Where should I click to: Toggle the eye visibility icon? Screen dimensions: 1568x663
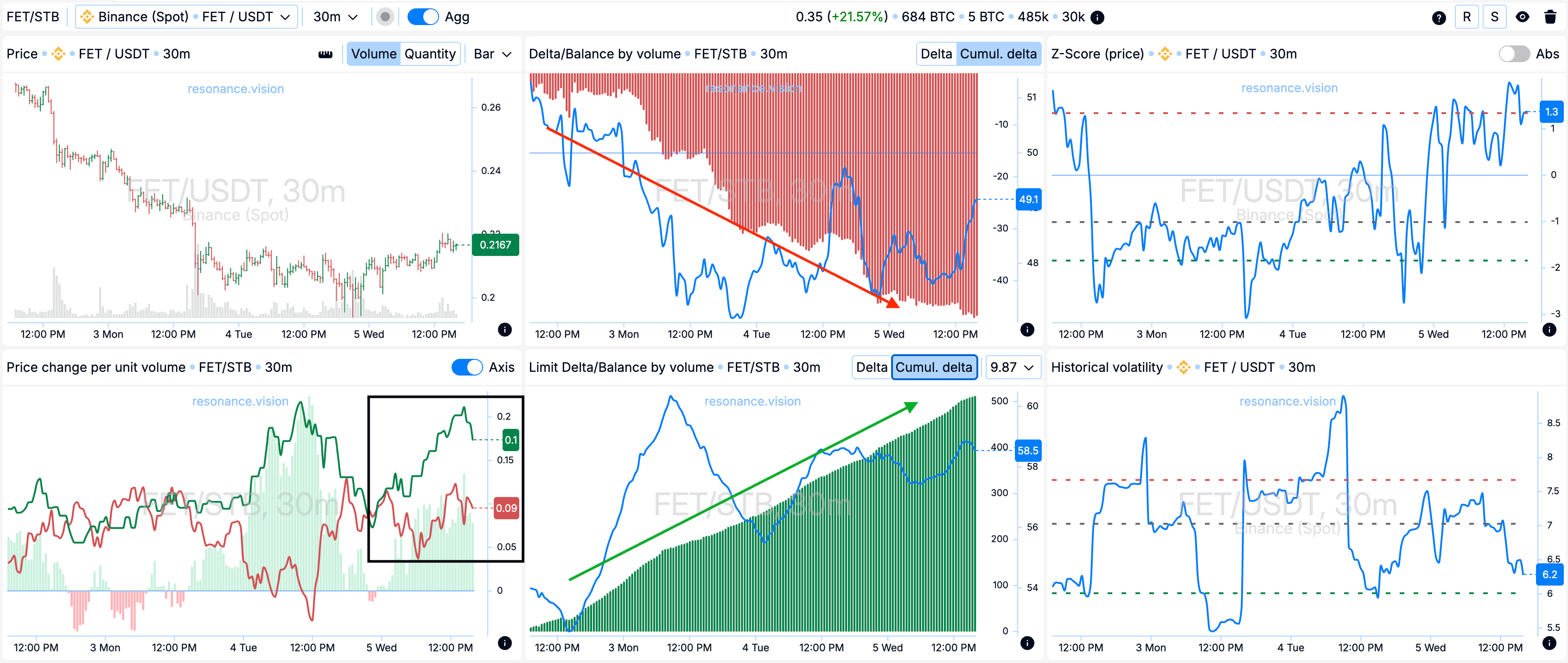[1522, 17]
